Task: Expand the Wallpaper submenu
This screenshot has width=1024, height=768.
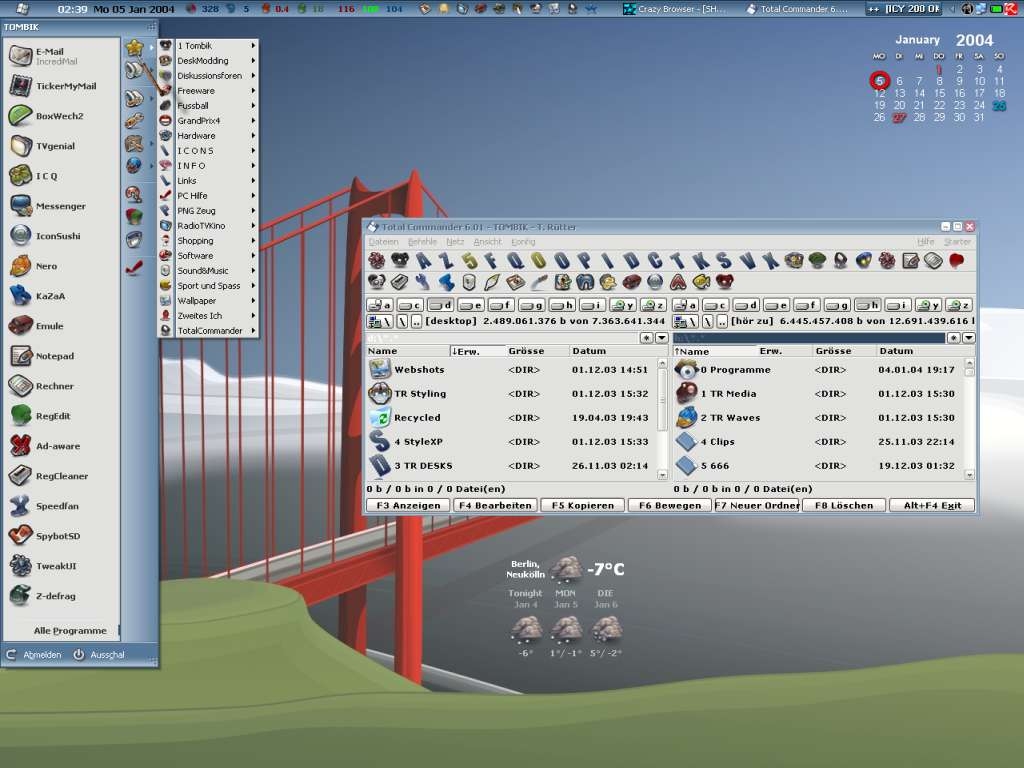Action: click(208, 301)
